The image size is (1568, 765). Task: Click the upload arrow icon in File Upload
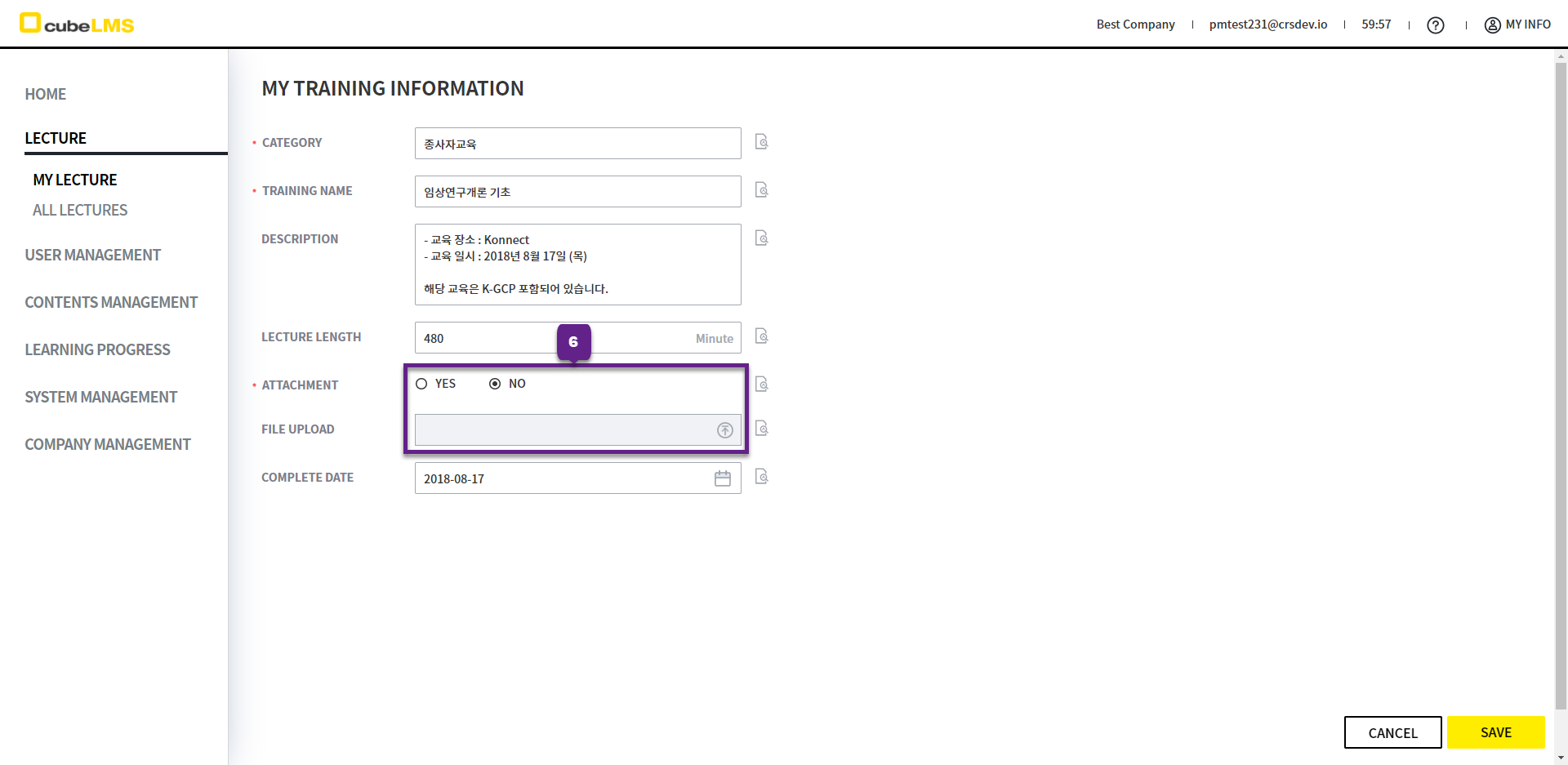(x=724, y=430)
